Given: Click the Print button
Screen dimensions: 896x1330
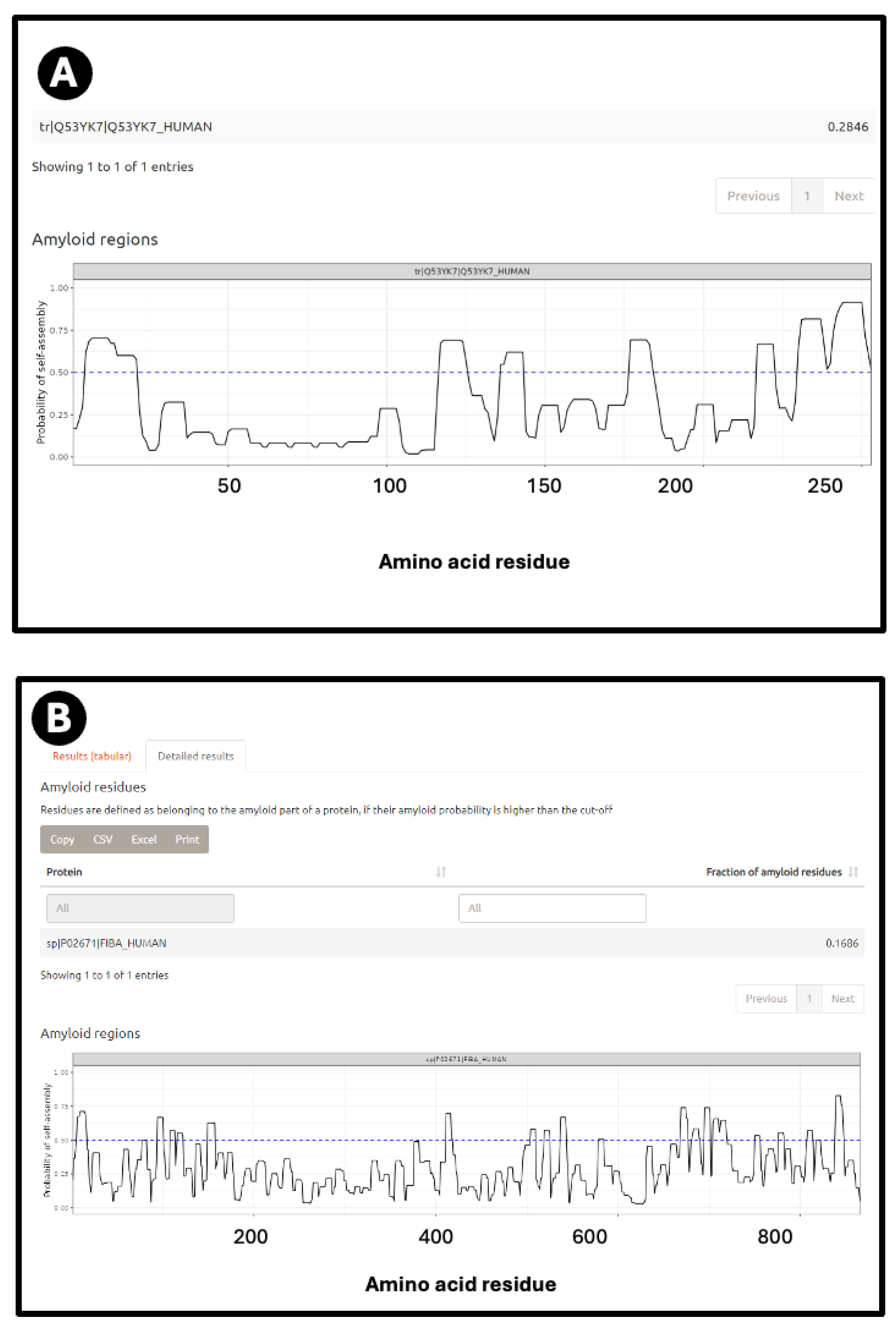Looking at the screenshot, I should pos(187,839).
